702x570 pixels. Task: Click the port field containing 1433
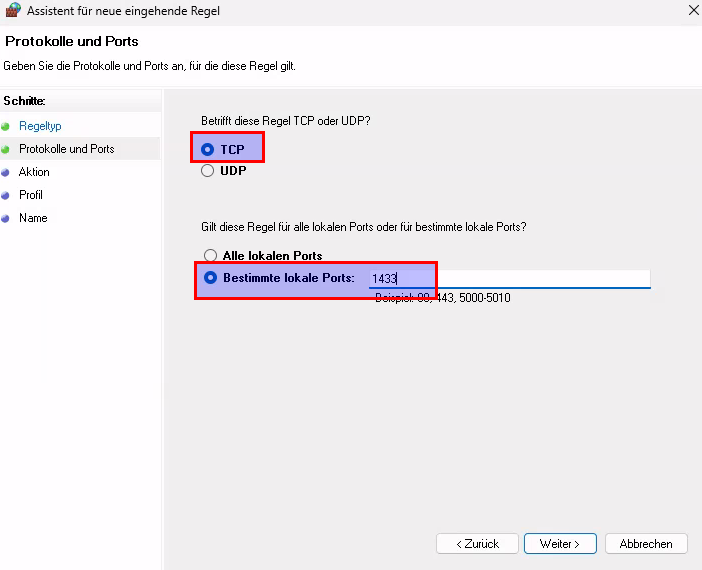pyautogui.click(x=510, y=279)
